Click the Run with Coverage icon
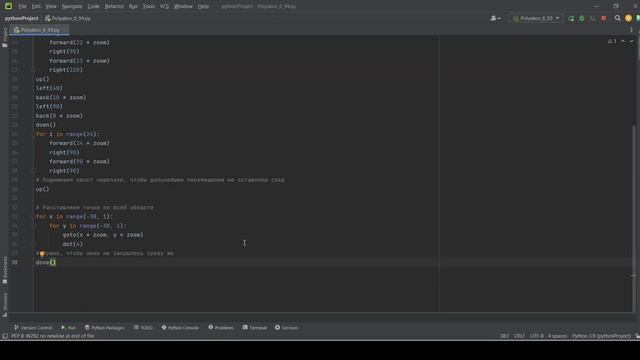 click(593, 18)
